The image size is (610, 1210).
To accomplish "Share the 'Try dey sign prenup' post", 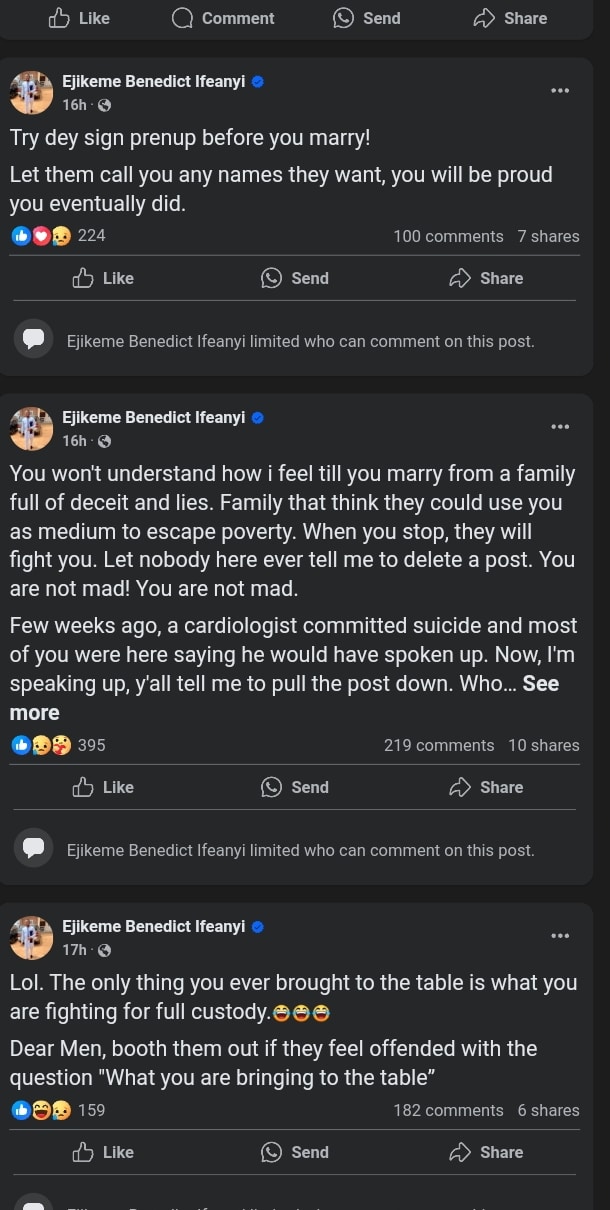I will 486,278.
